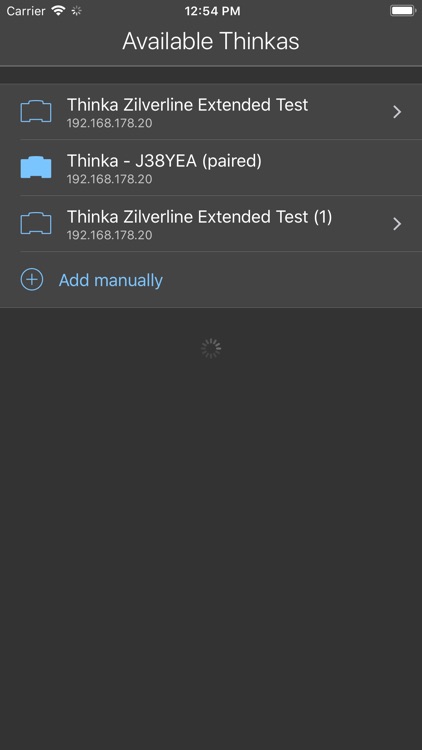The width and height of the screenshot is (422, 750).
Task: Tap the Carrier label in status bar
Action: (26, 11)
